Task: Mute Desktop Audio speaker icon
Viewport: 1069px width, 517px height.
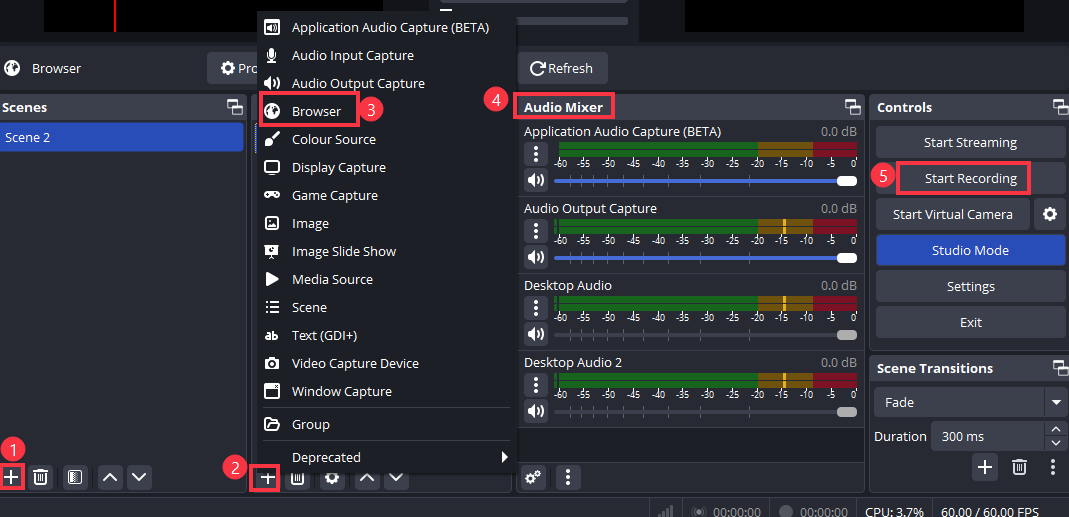Action: (536, 334)
